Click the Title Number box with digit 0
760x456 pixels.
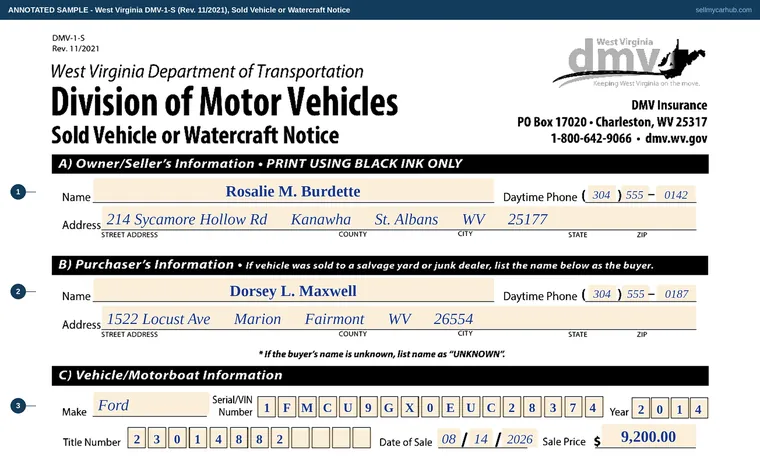tap(177, 439)
